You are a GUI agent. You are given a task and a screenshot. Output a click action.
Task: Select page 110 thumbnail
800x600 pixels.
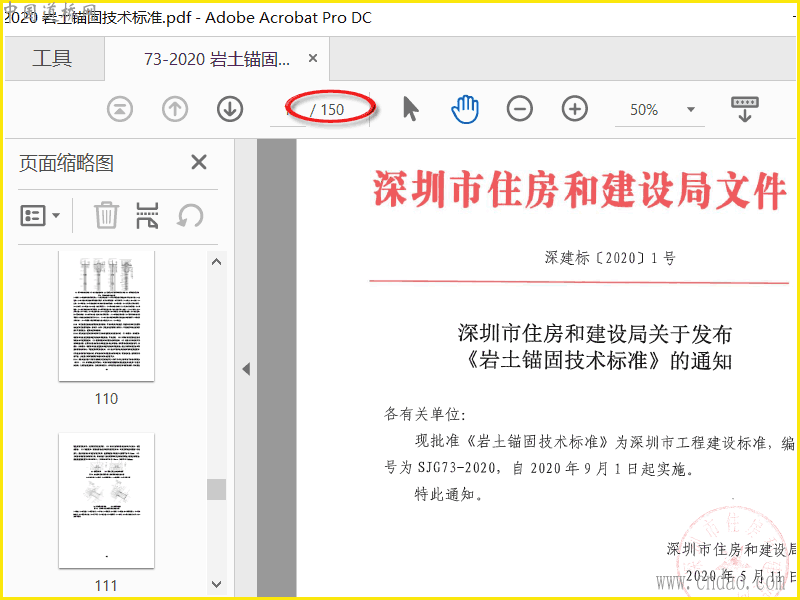point(106,316)
